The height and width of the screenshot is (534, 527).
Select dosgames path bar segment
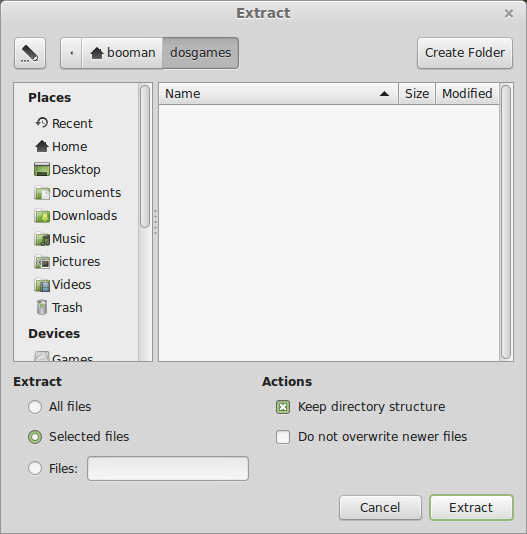[200, 53]
